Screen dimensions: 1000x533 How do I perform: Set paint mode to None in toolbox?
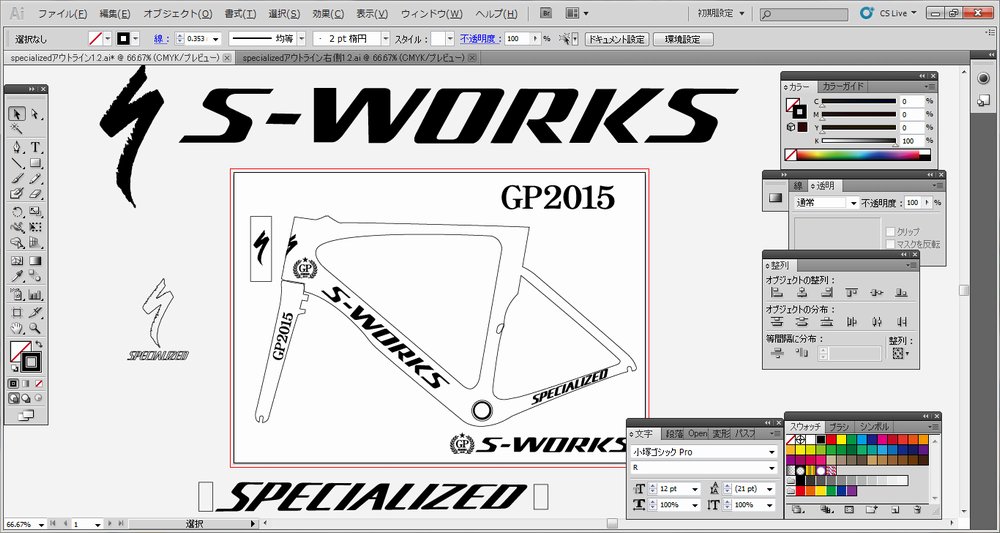(39, 383)
